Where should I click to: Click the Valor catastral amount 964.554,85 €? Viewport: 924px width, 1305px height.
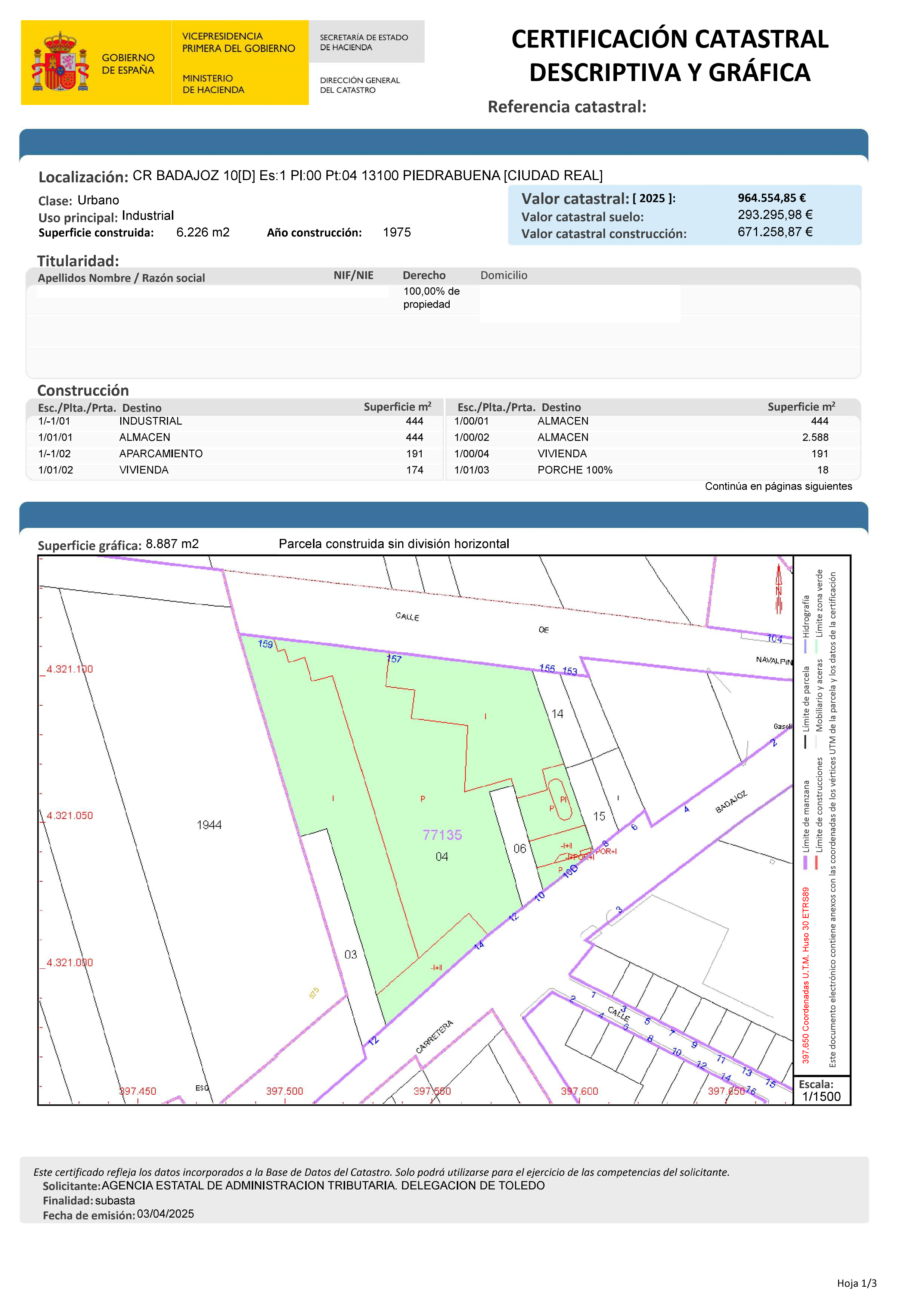pyautogui.click(x=772, y=198)
